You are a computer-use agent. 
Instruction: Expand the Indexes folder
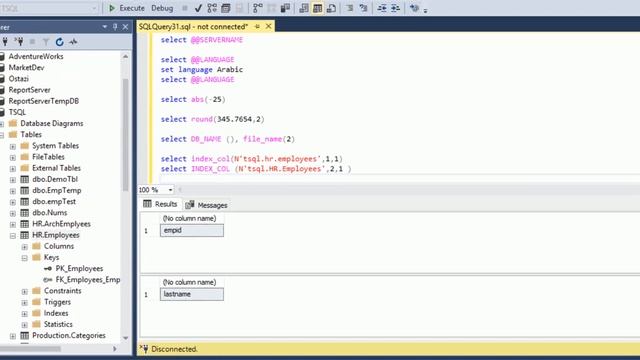24,314
